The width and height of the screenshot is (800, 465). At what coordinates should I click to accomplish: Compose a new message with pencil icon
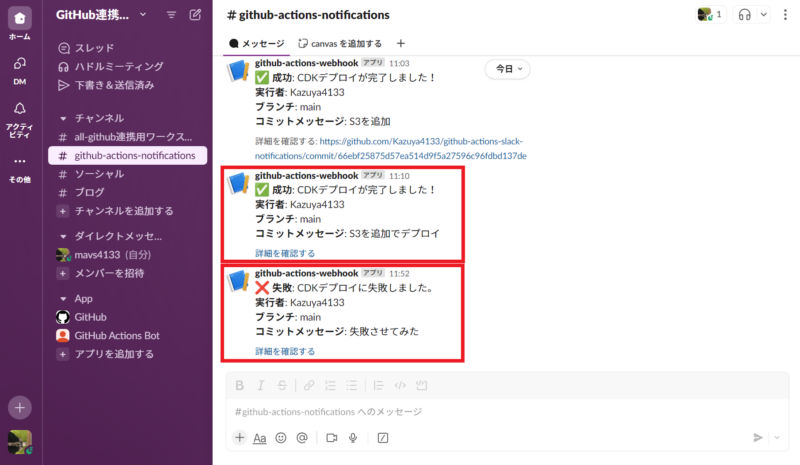195,15
